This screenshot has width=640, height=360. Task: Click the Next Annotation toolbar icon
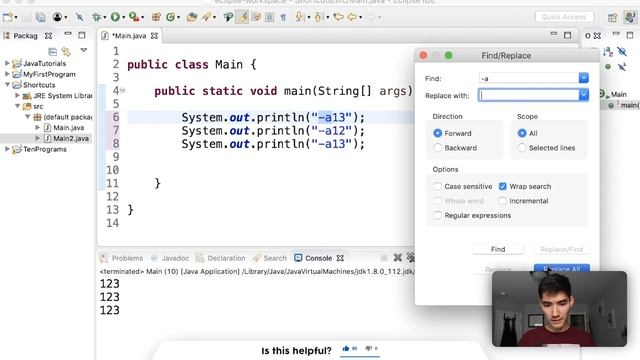[x=300, y=17]
